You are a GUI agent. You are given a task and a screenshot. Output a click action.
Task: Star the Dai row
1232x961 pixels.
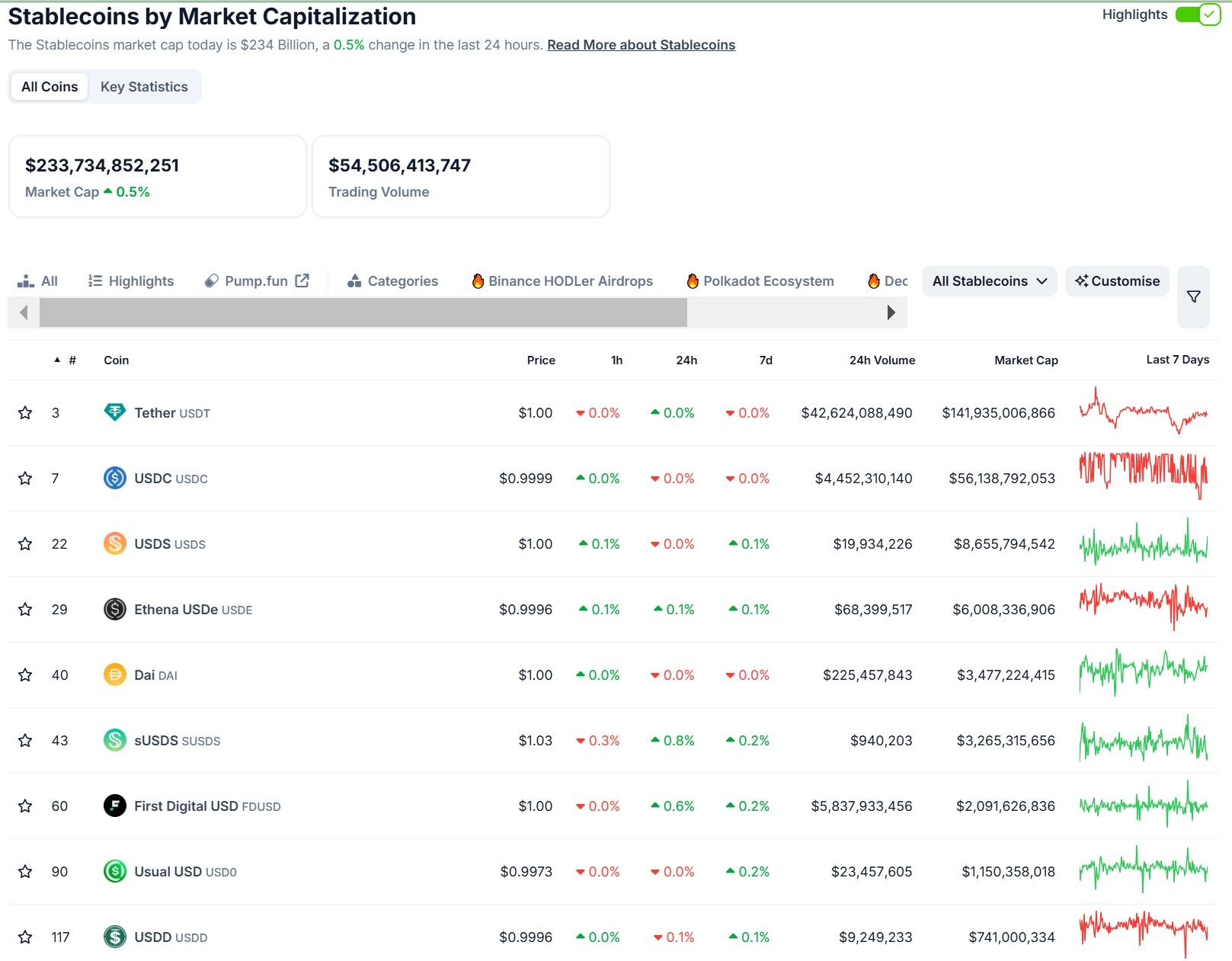pos(25,675)
